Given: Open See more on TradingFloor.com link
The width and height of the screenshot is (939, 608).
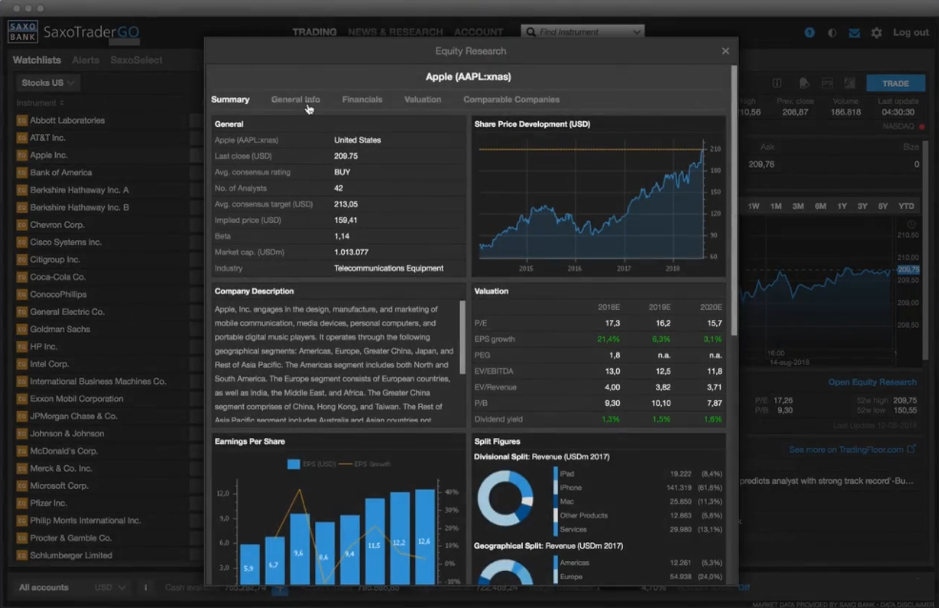Looking at the screenshot, I should click(x=852, y=449).
